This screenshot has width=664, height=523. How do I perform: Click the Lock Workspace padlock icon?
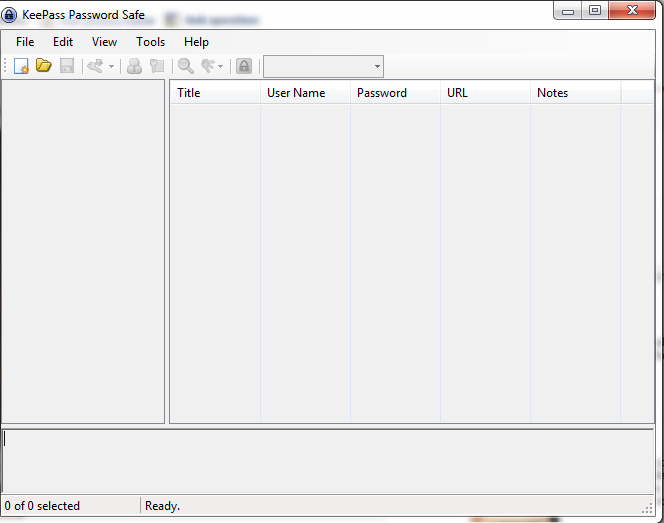click(244, 66)
